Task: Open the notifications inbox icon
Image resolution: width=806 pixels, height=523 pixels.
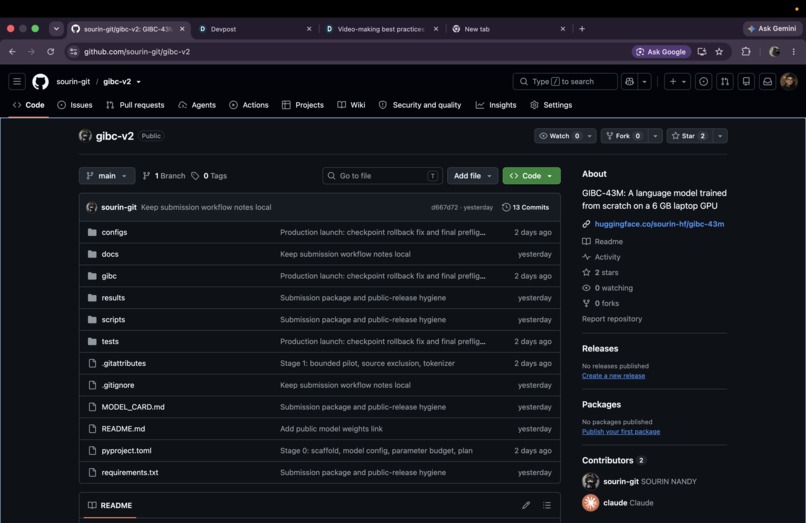Action: (767, 81)
